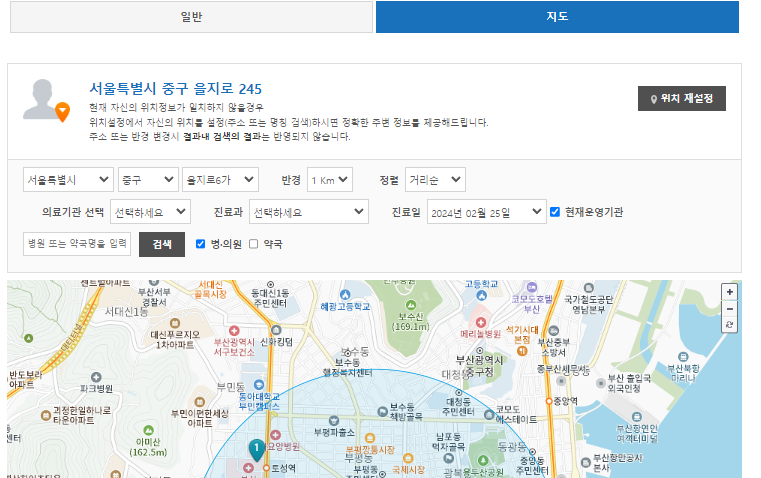Screen dimensions: 761x478
Task: Click the 코모도 에스테이트 icon
Action: coord(489,415)
